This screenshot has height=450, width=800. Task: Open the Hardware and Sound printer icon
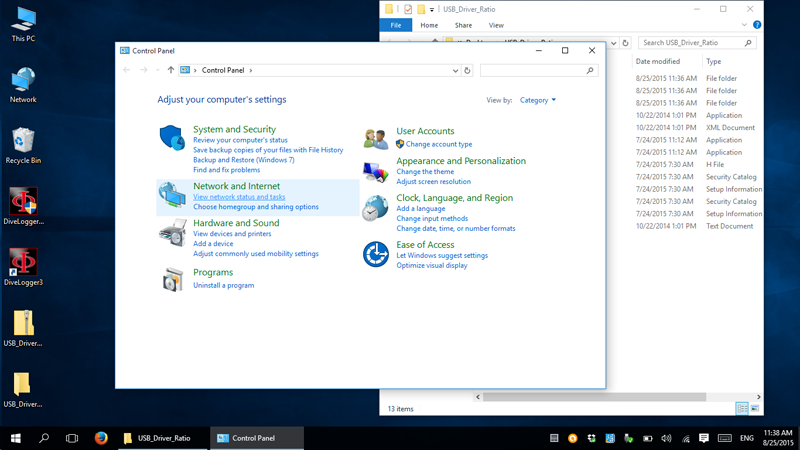(172, 233)
